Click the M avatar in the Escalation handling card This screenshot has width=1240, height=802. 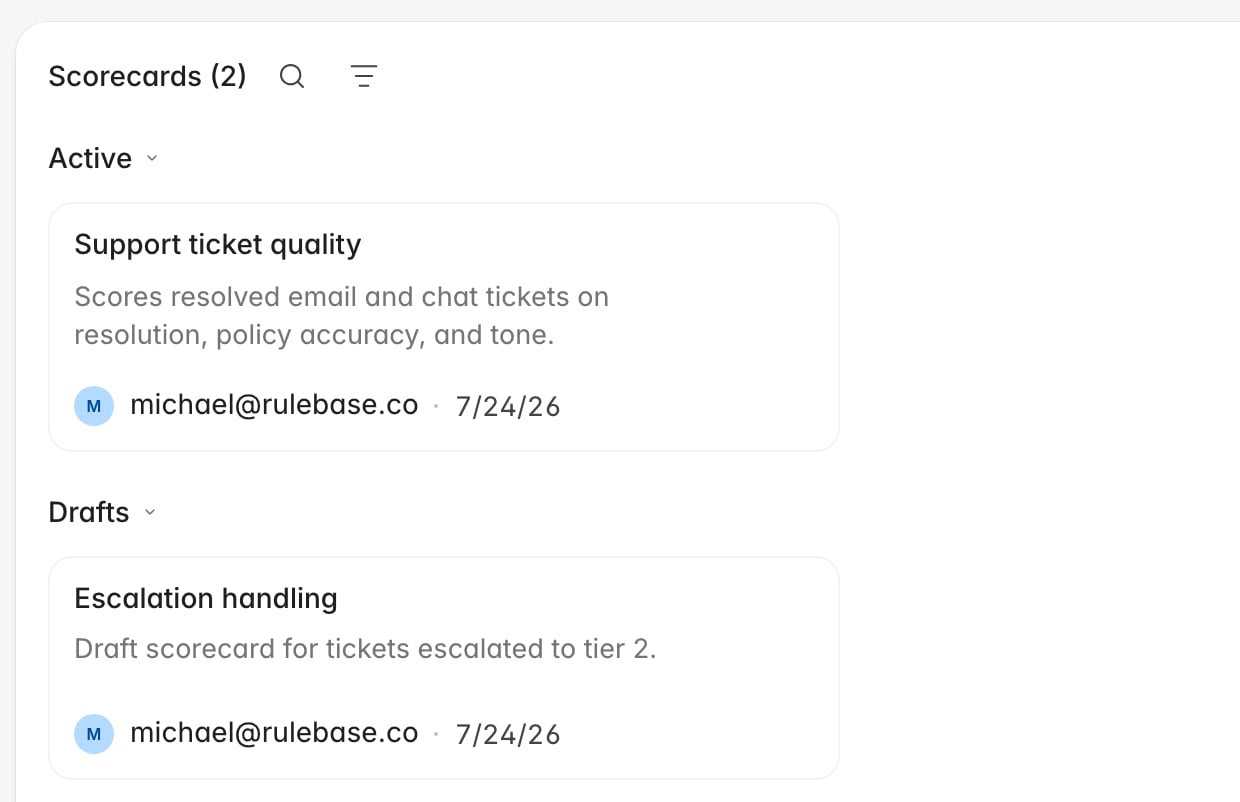pyautogui.click(x=94, y=734)
